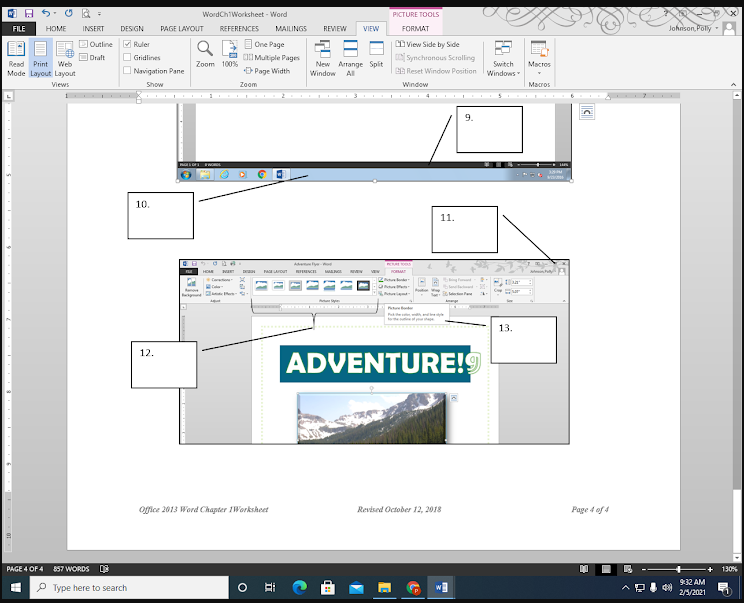Click the Layout Options icon beside the picture
Viewport: 744px width, 603px height.
point(587,112)
